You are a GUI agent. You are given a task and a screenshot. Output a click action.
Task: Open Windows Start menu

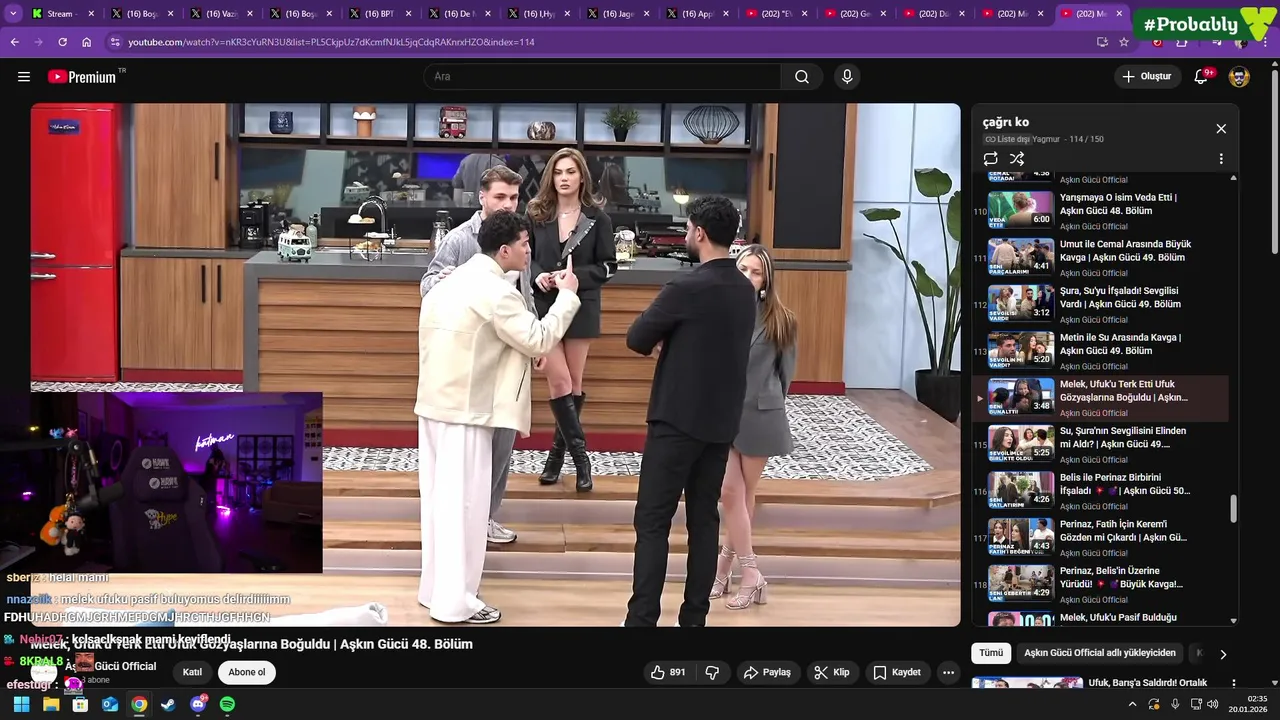click(21, 705)
